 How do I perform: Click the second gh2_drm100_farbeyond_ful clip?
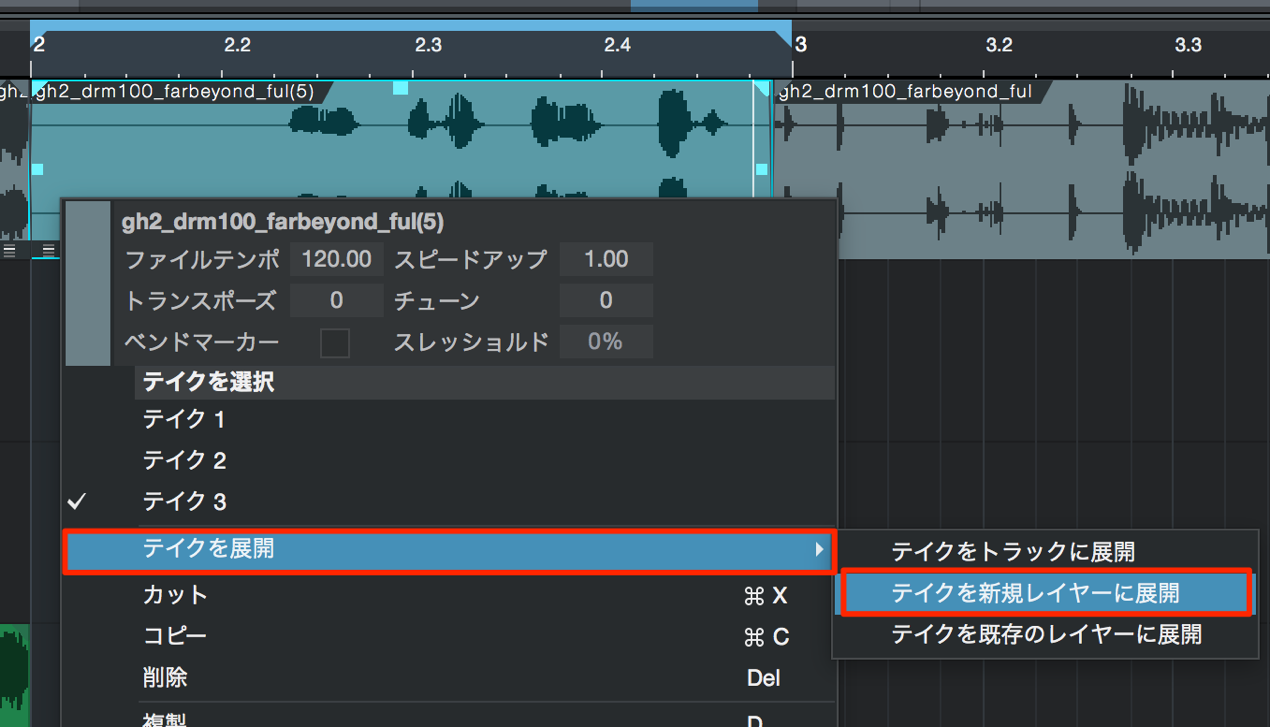pyautogui.click(x=1021, y=170)
